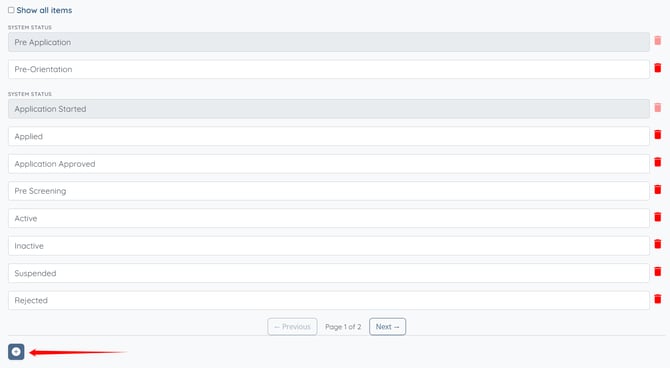Screen dimensions: 670x368
Task: Delete the Pre Screening status
Action: [658, 189]
